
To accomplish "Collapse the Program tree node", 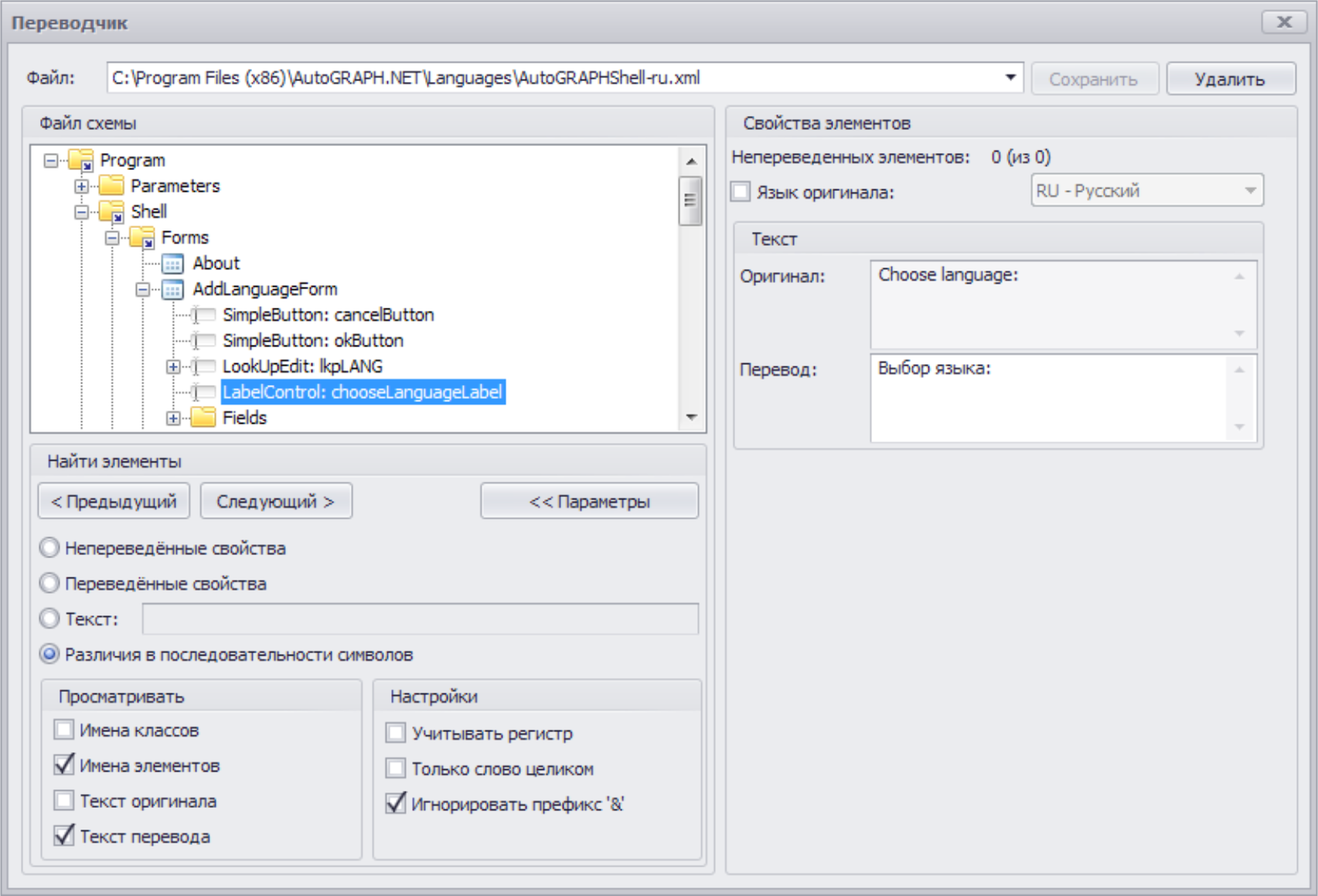I will [x=51, y=160].
